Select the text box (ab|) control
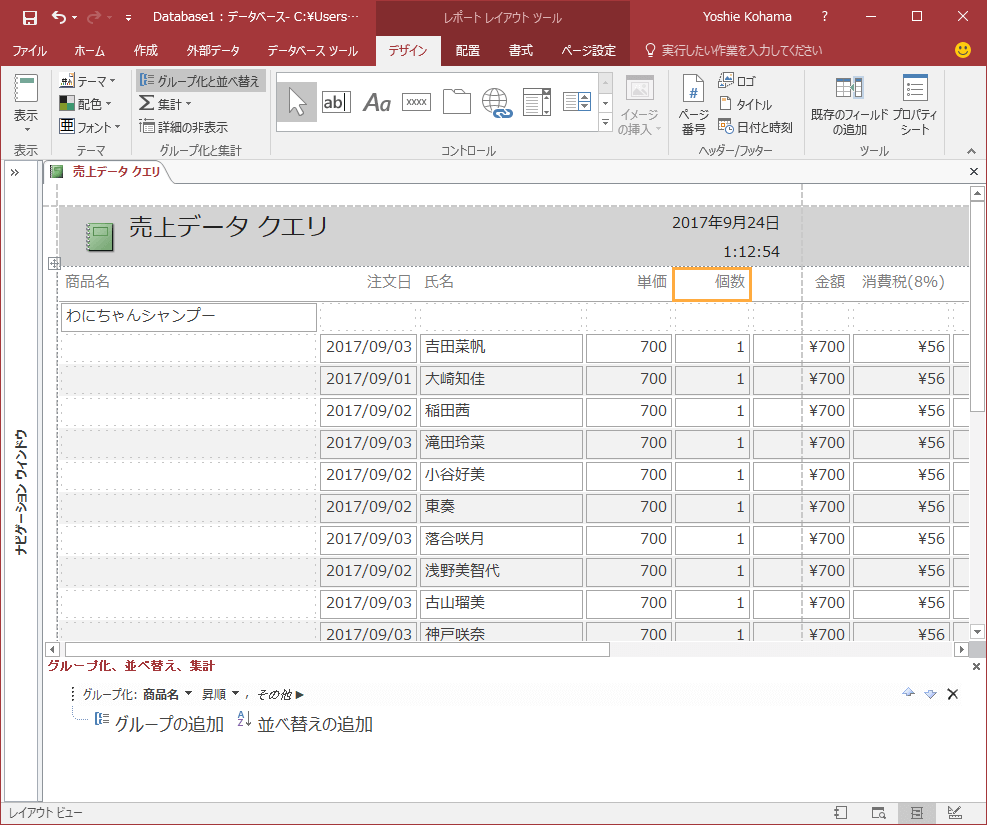987x825 pixels. coord(336,102)
